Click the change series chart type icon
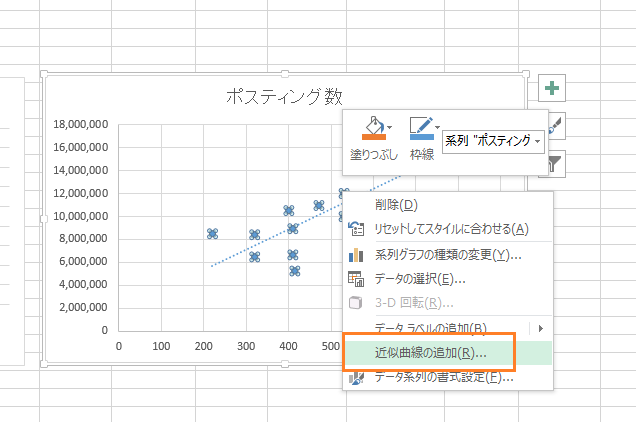This screenshot has width=636, height=422. (356, 255)
